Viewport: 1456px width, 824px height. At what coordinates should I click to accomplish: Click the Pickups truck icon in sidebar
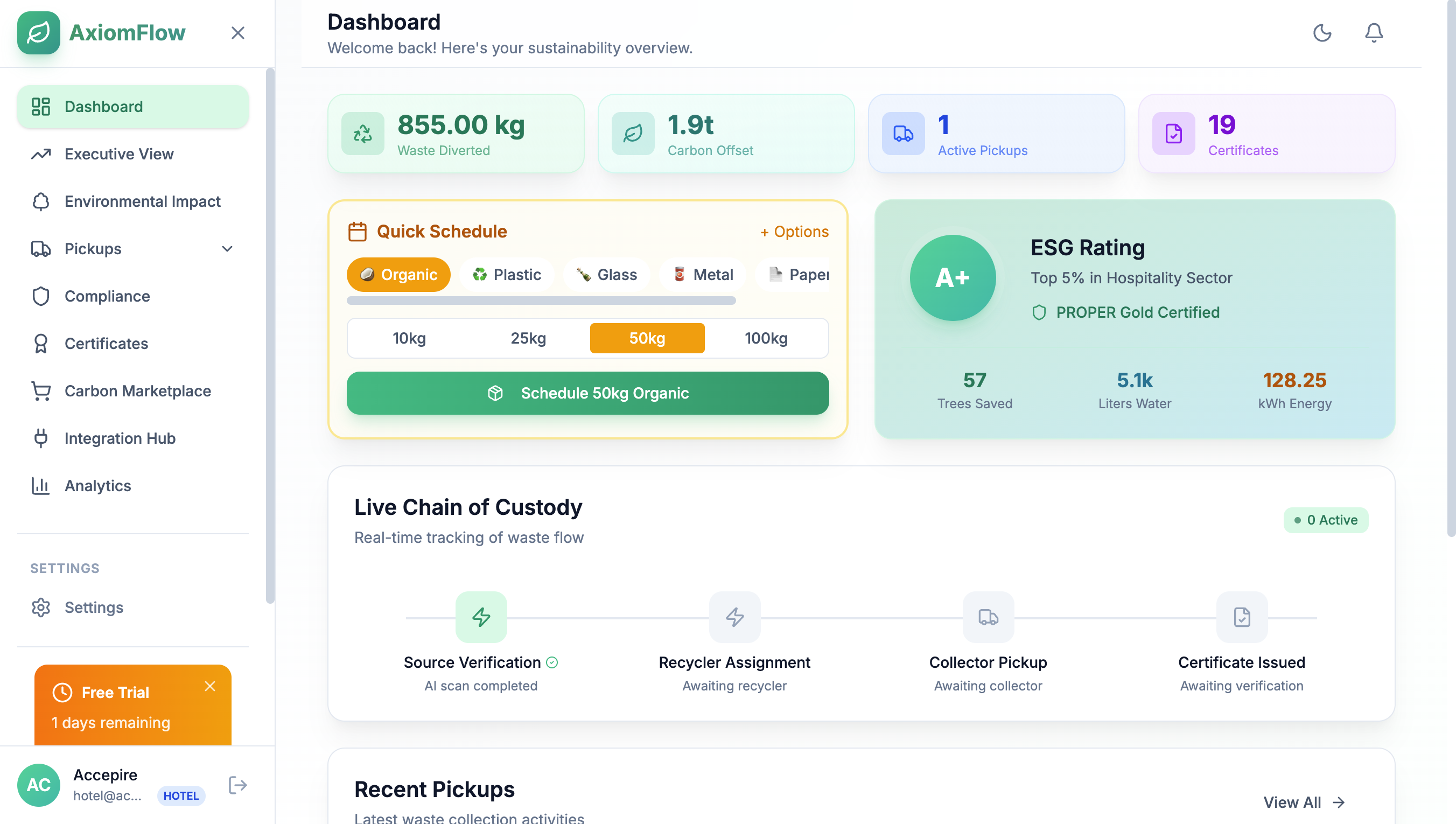tap(41, 249)
